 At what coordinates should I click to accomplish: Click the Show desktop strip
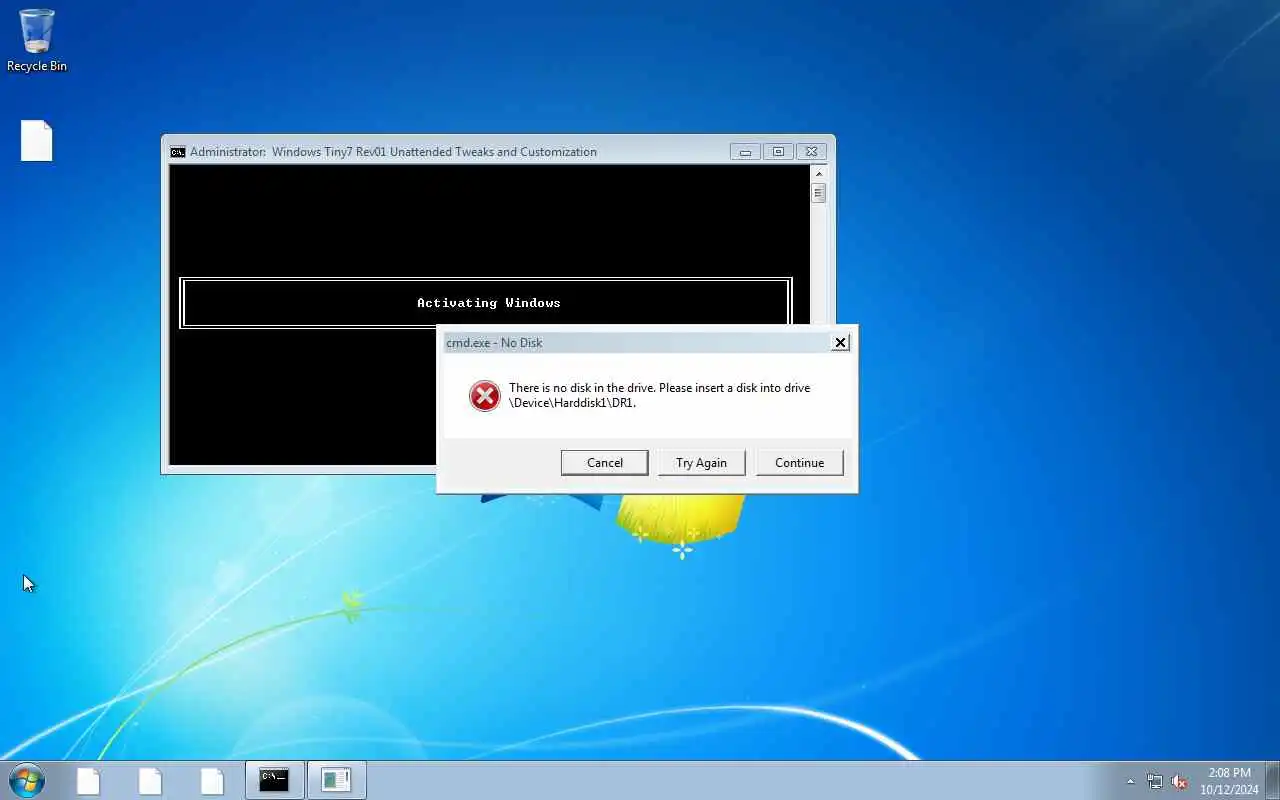point(1273,781)
